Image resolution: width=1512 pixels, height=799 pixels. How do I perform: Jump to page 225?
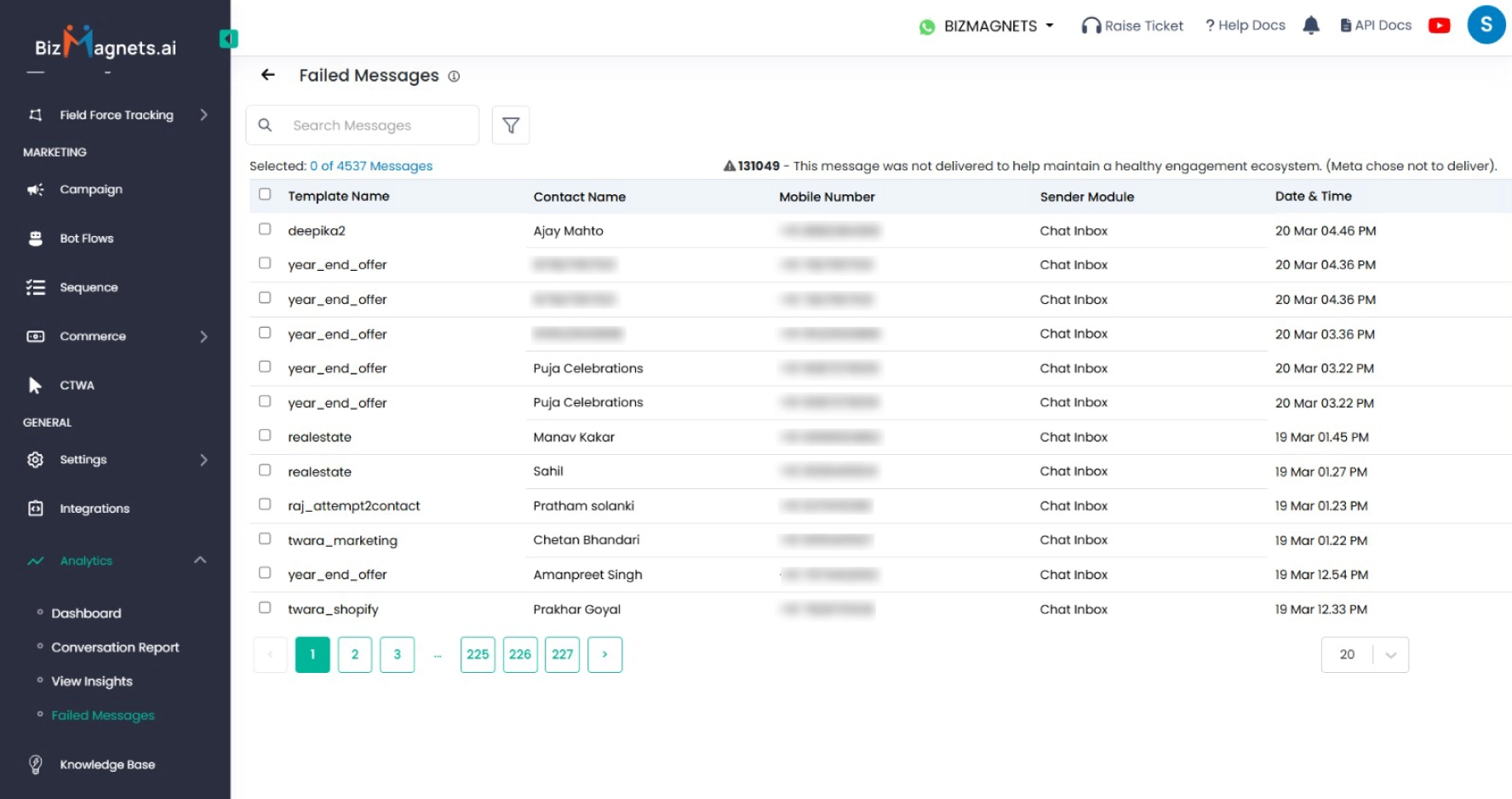(x=478, y=654)
